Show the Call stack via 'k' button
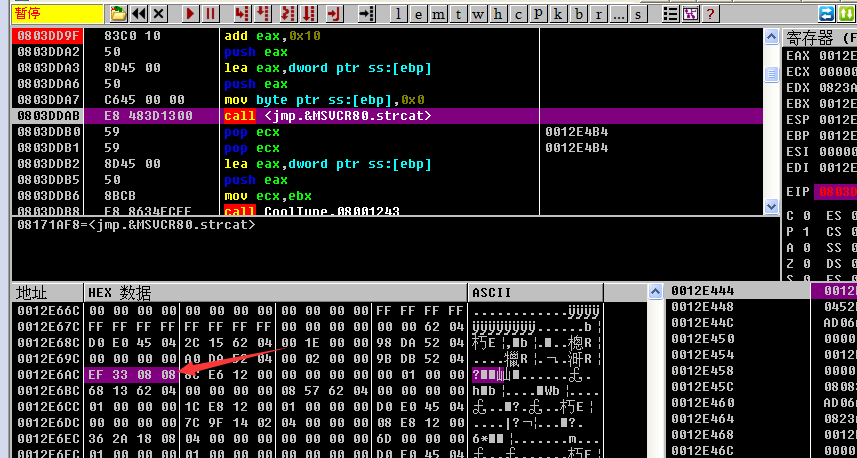The image size is (857, 458). point(559,14)
